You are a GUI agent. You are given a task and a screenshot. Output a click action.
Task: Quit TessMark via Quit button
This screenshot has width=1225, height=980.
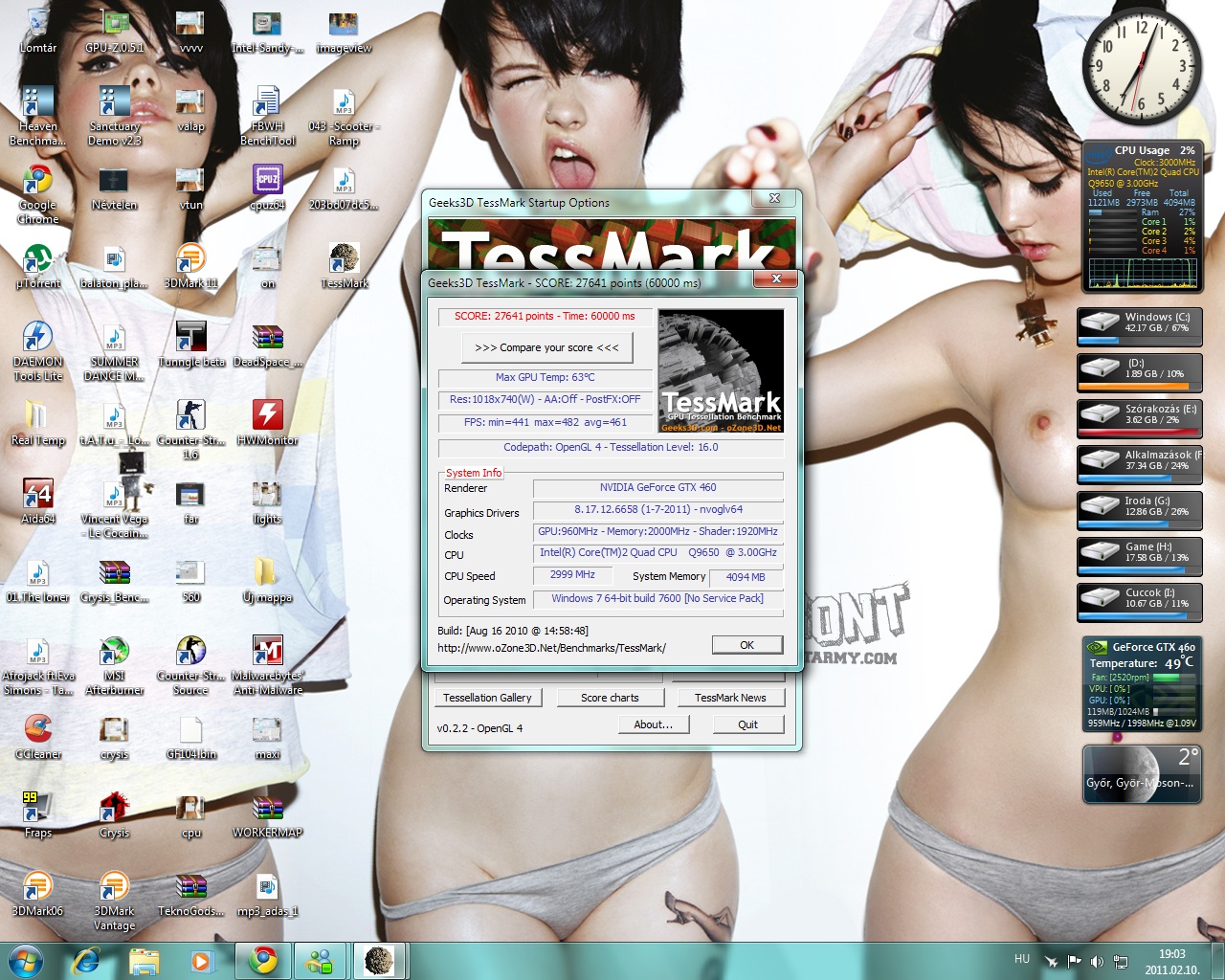pos(747,724)
